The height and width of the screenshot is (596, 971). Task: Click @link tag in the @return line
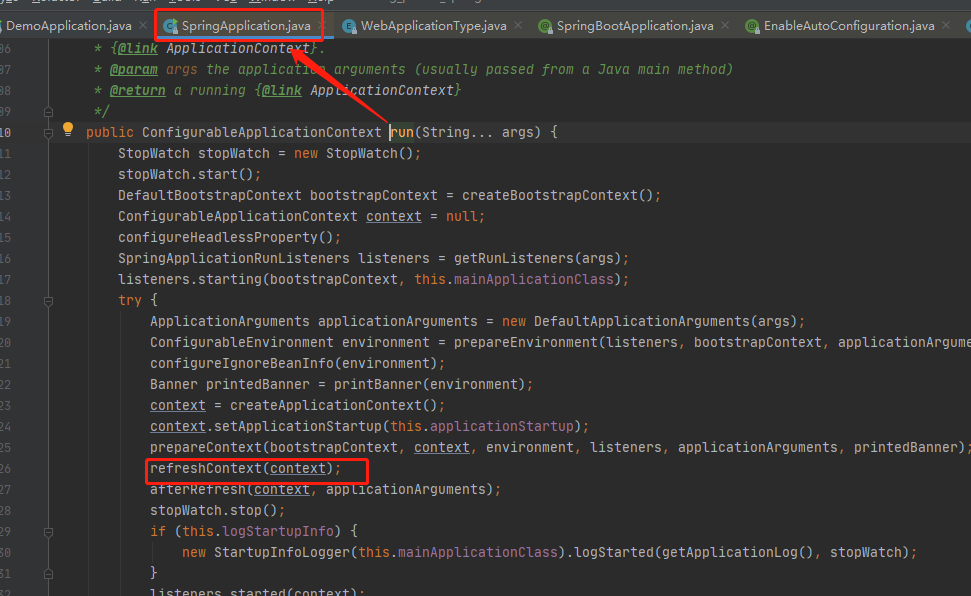tap(282, 90)
